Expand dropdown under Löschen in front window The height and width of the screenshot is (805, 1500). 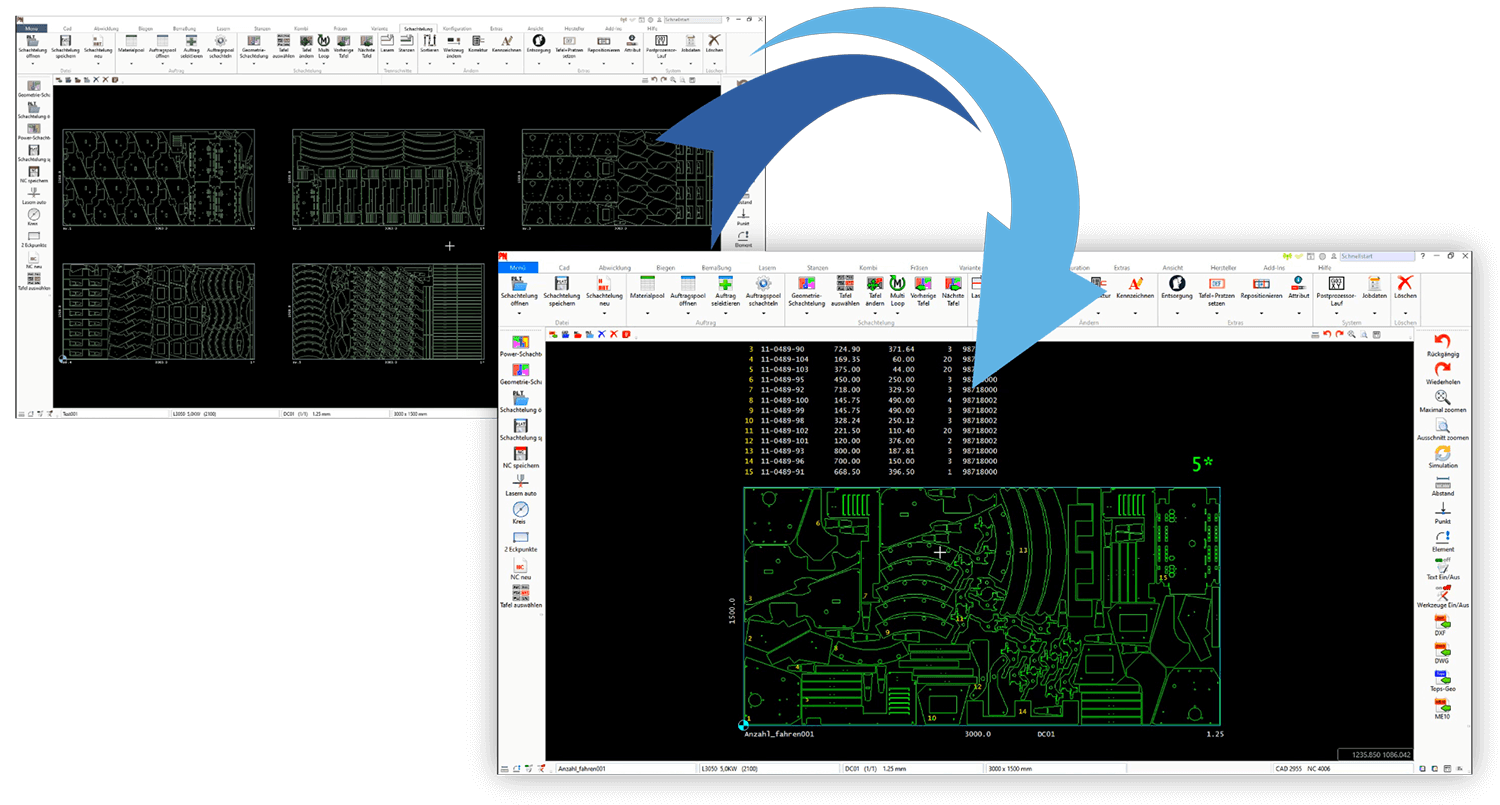(x=1405, y=313)
